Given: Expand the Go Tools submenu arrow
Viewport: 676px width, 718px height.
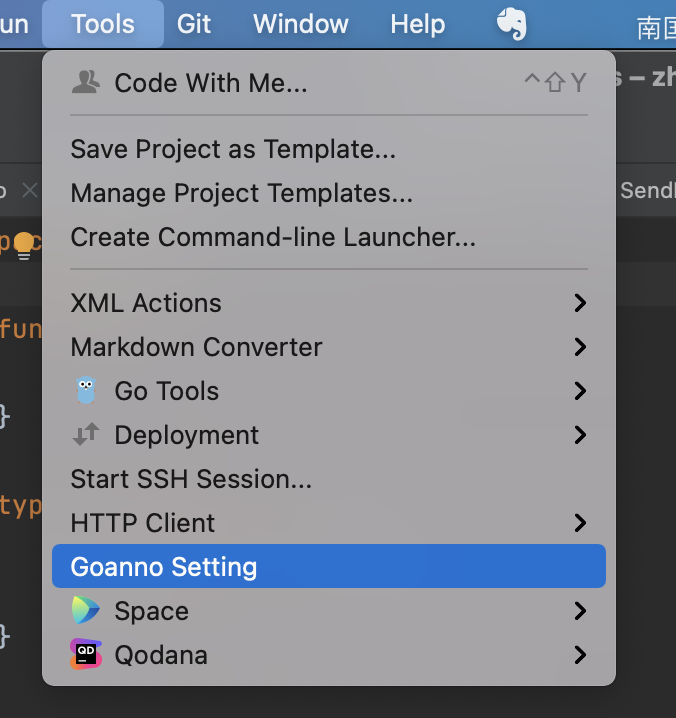Looking at the screenshot, I should [x=580, y=391].
